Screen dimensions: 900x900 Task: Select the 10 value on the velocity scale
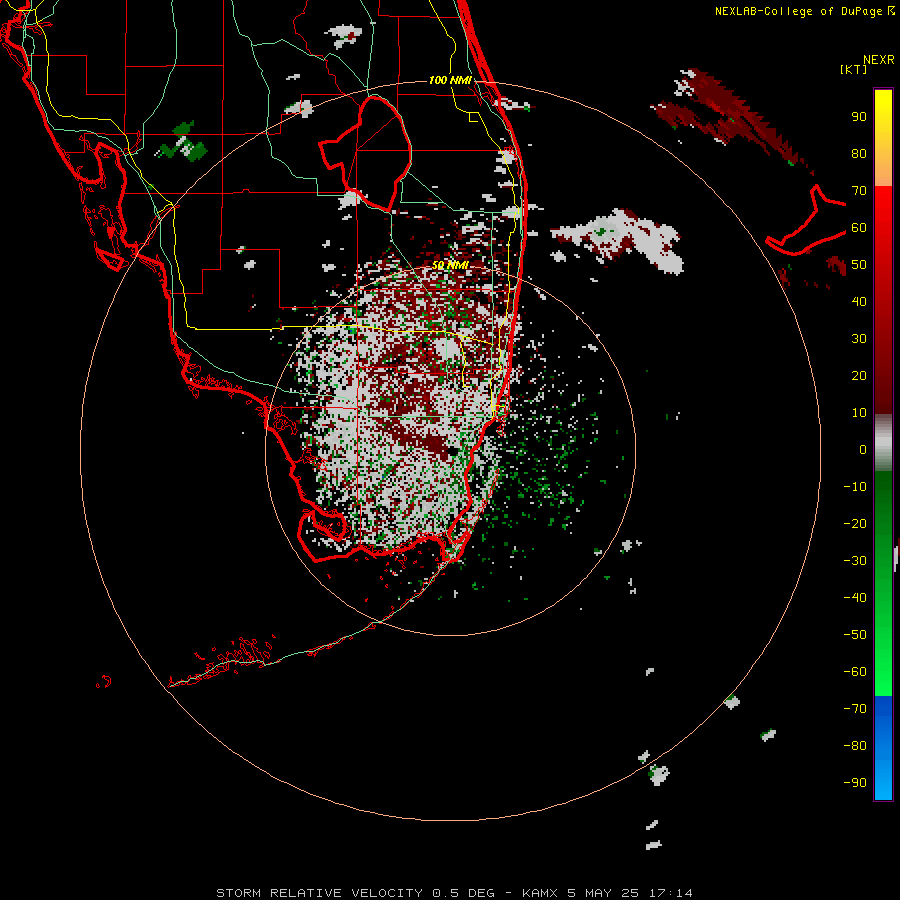pyautogui.click(x=859, y=413)
